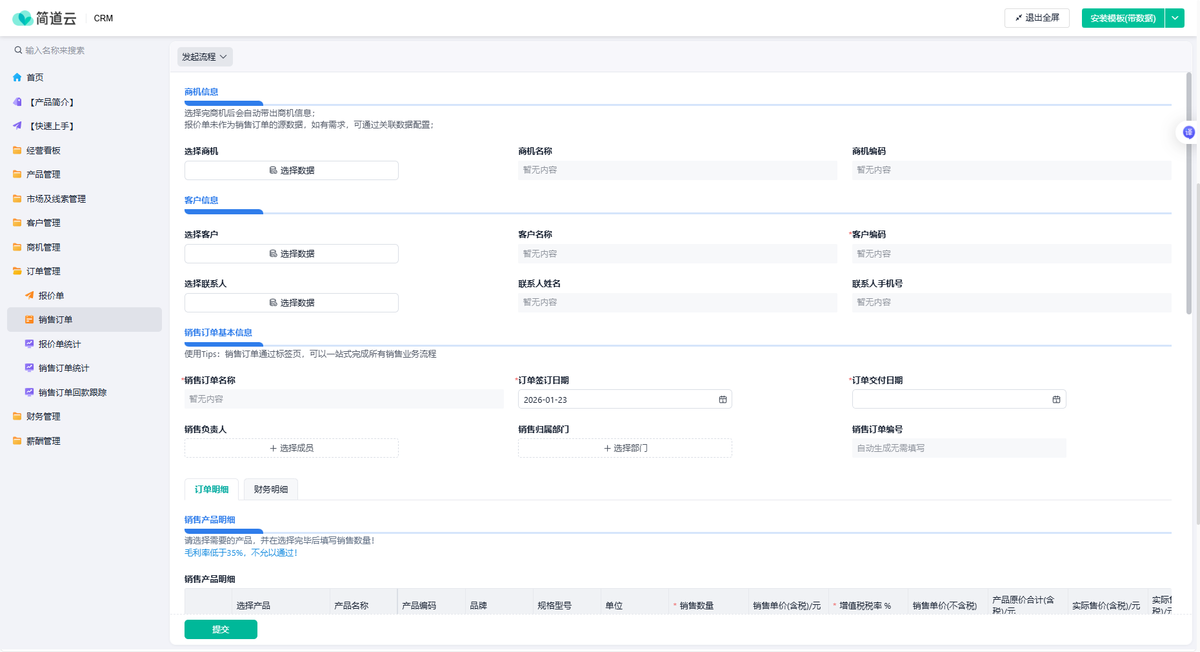Screen dimensions: 1200x652
Task: Click 选择数据 under 选择商机
Action: (x=291, y=171)
